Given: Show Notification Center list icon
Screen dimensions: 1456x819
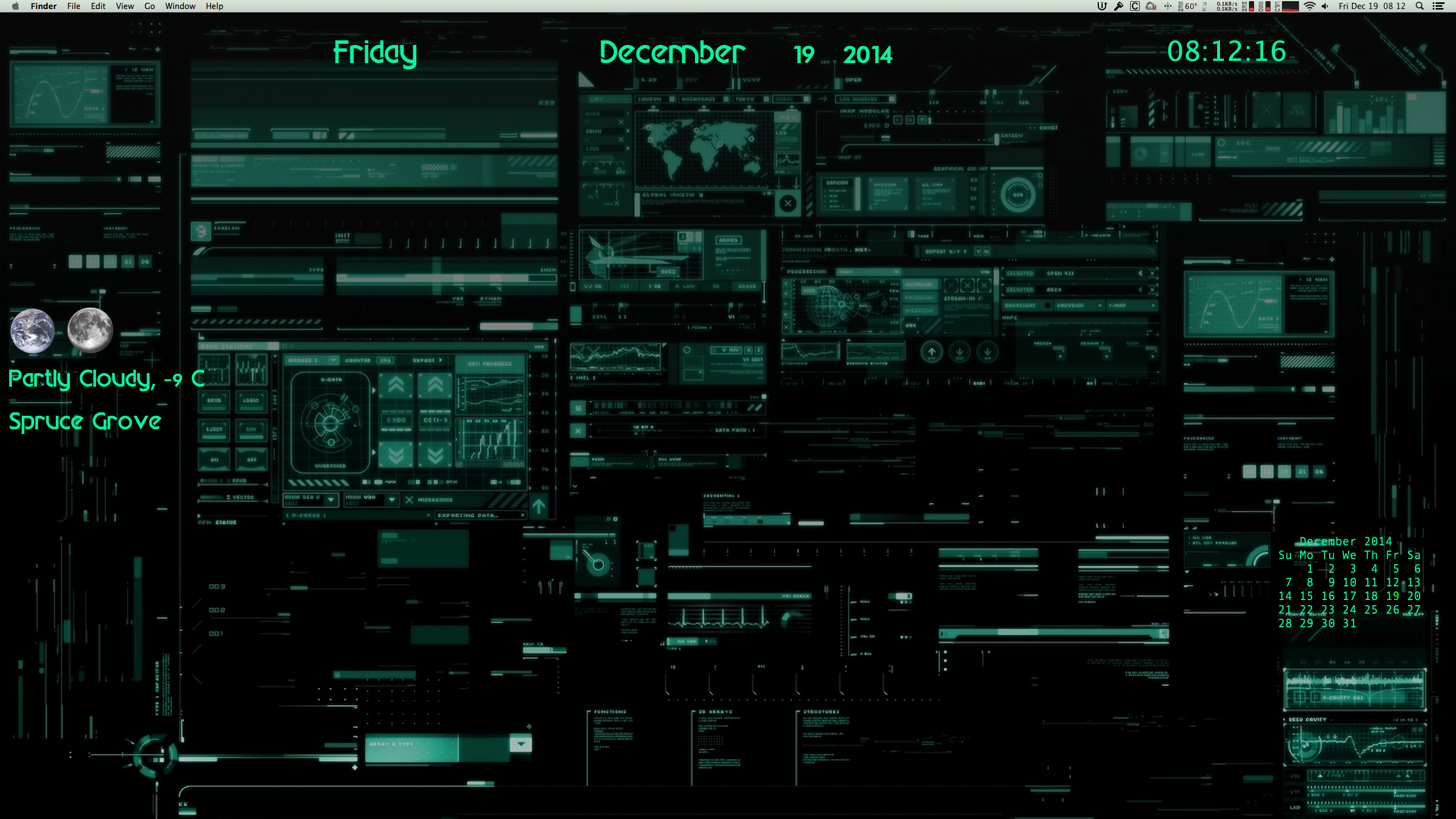Looking at the screenshot, I should pyautogui.click(x=1438, y=6).
